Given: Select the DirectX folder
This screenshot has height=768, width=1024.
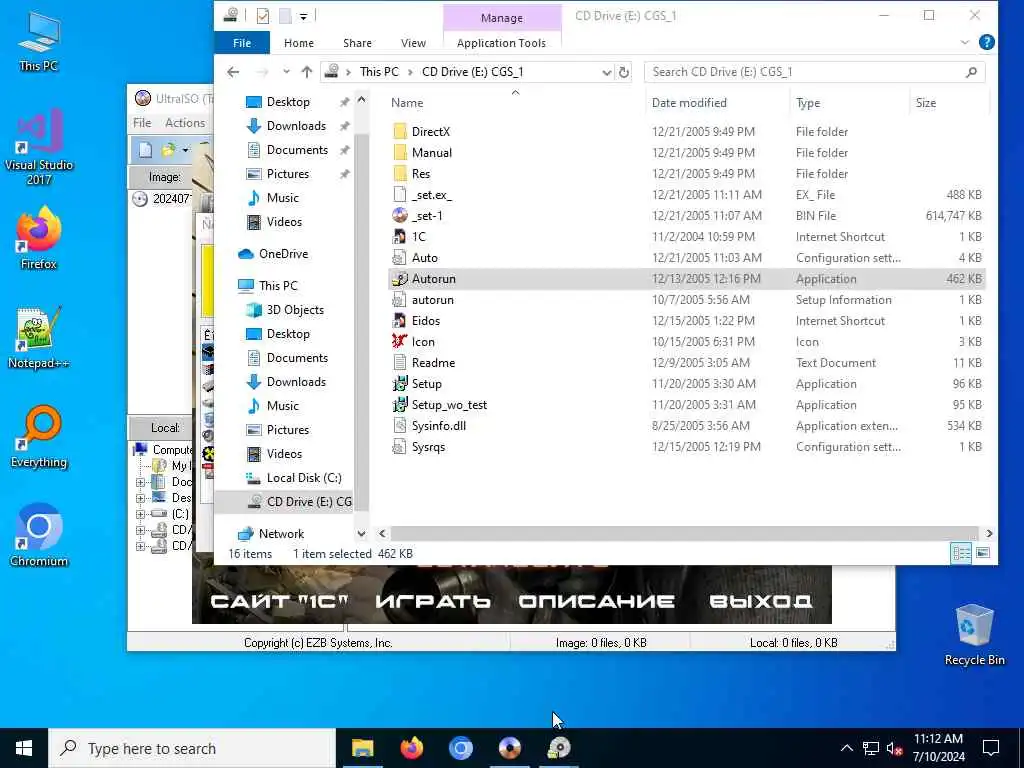Looking at the screenshot, I should 430,131.
